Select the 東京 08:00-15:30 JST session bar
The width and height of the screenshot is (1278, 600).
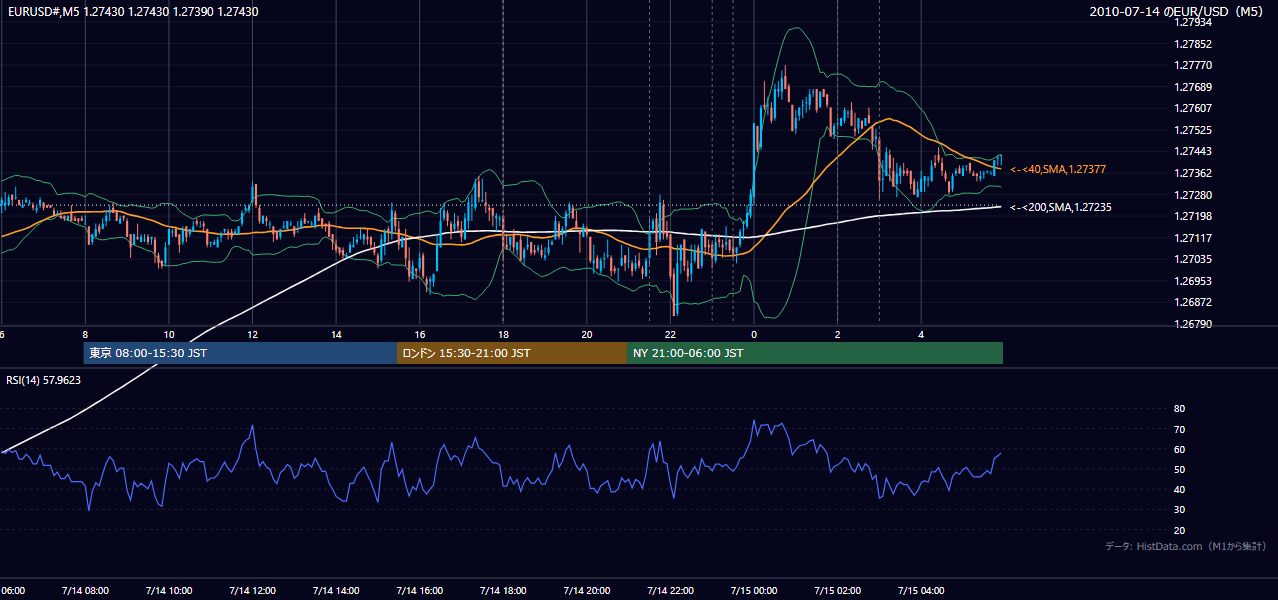[x=240, y=353]
